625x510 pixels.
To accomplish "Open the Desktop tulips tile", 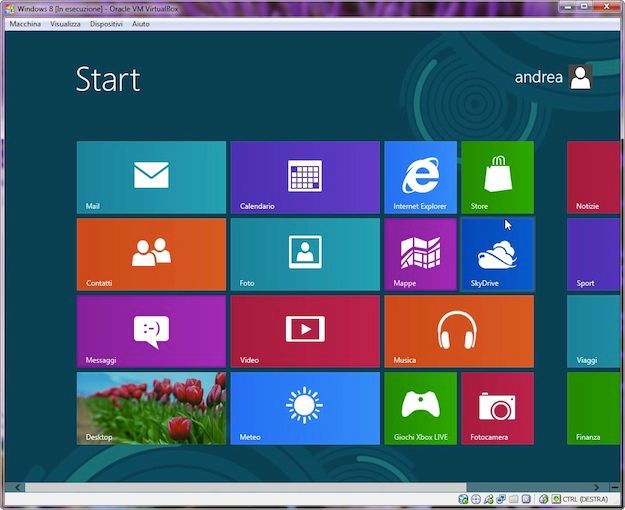I will click(x=151, y=408).
